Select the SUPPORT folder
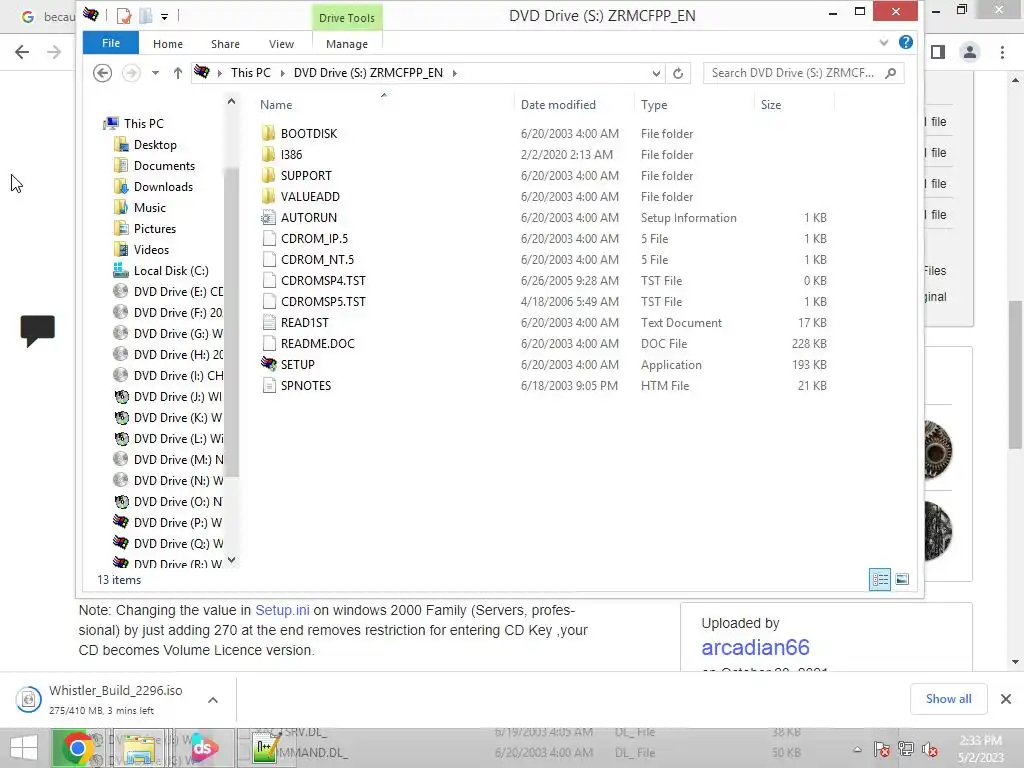Image resolution: width=1024 pixels, height=768 pixels. (306, 176)
